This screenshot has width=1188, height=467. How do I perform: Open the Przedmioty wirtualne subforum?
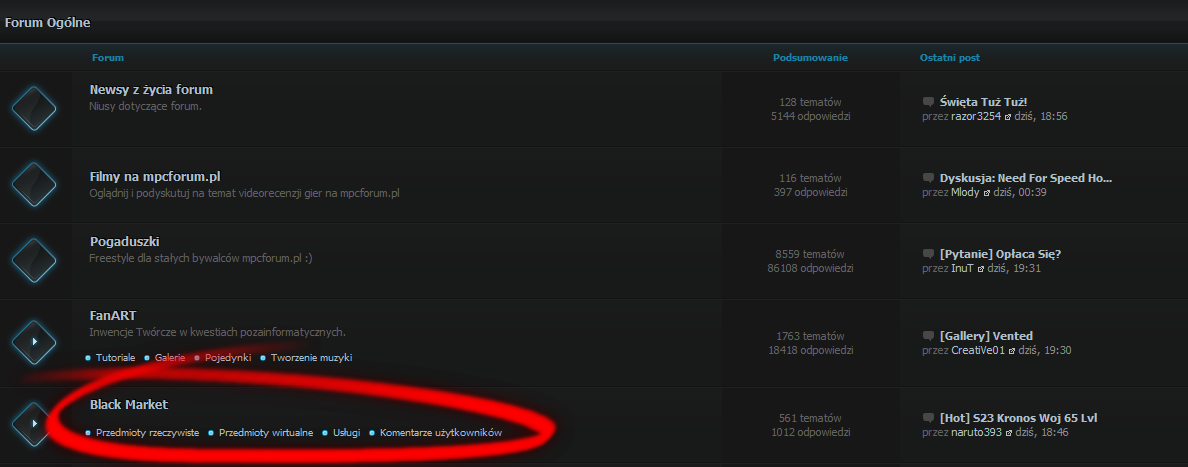coord(266,433)
